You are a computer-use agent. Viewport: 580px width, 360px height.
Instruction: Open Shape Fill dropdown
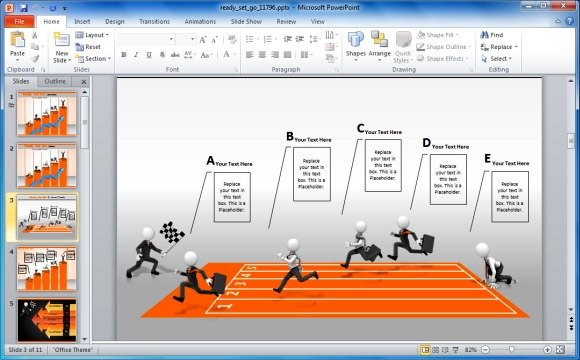click(x=437, y=35)
